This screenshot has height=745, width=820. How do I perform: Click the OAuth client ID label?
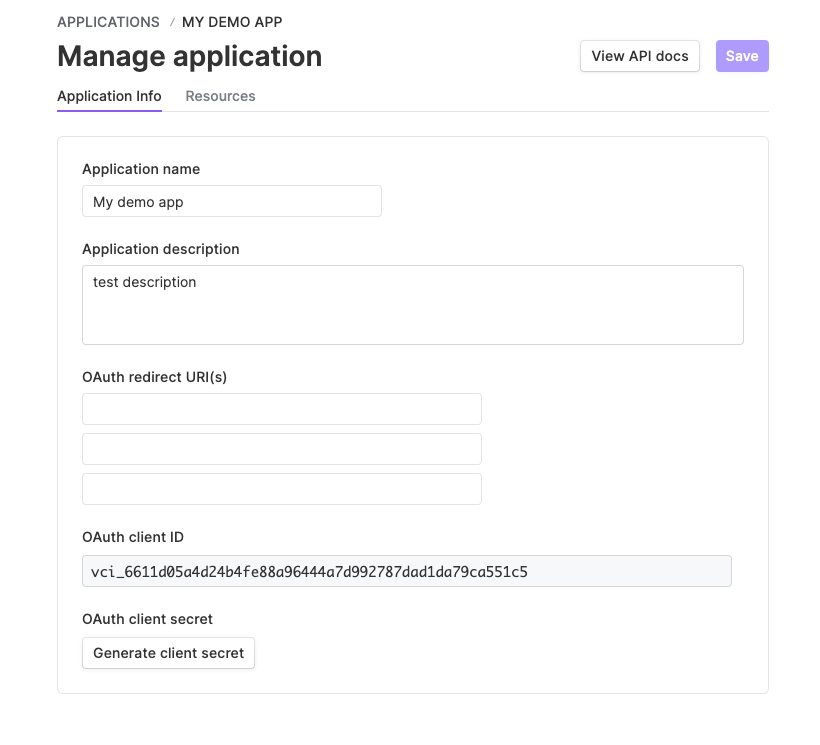click(x=133, y=537)
